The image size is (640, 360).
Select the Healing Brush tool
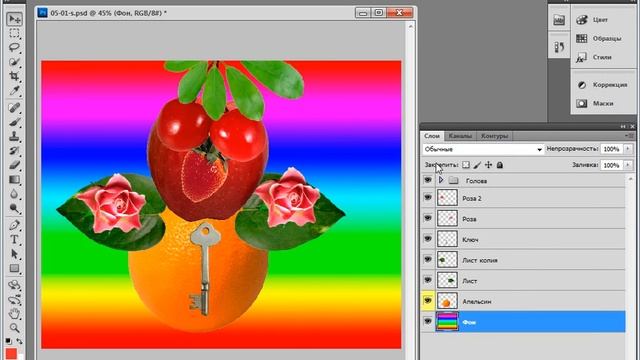click(14, 107)
